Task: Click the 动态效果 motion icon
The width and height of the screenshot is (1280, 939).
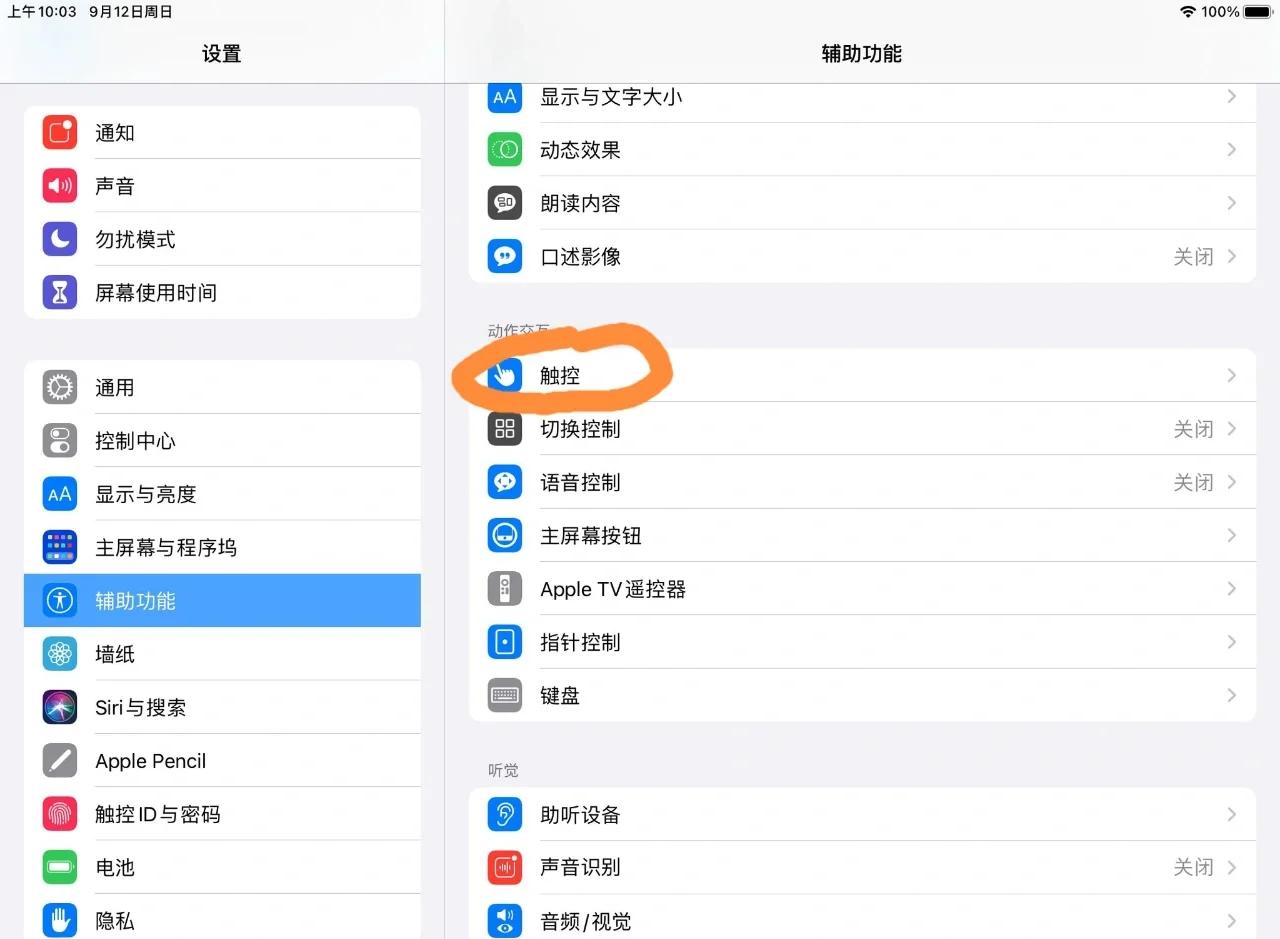Action: pos(504,149)
